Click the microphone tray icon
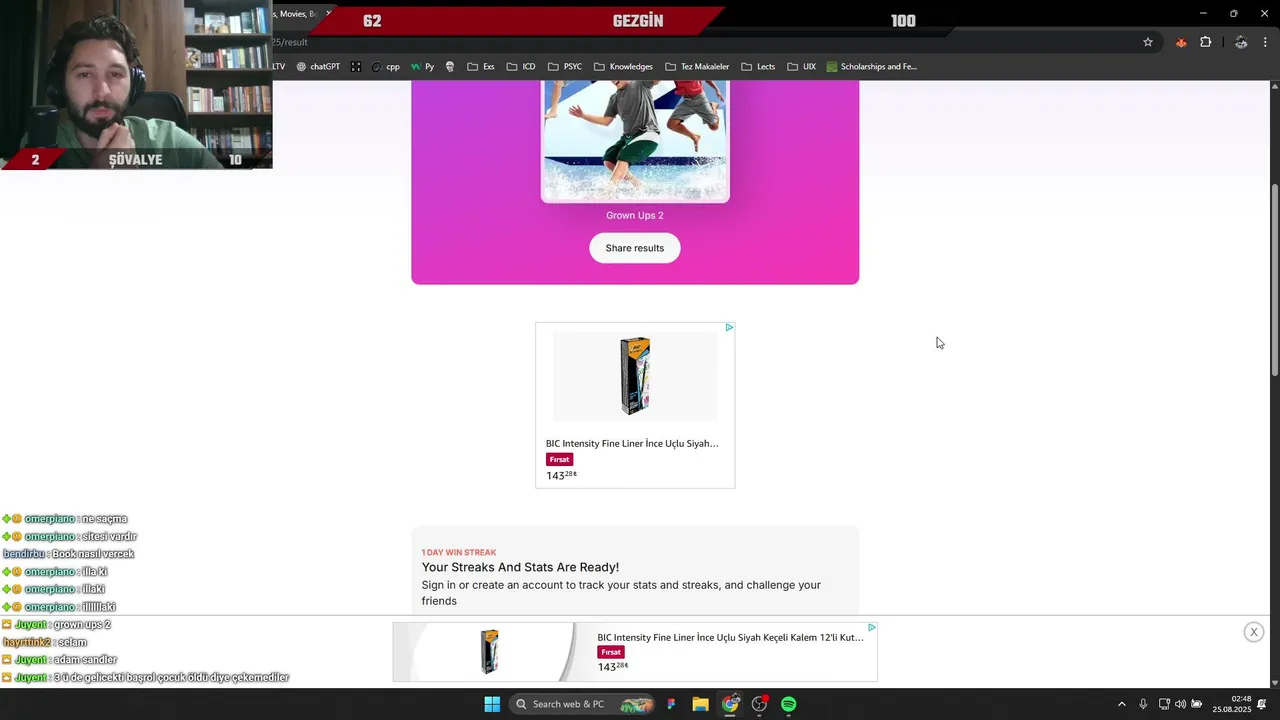The image size is (1280, 720). (x=1143, y=704)
